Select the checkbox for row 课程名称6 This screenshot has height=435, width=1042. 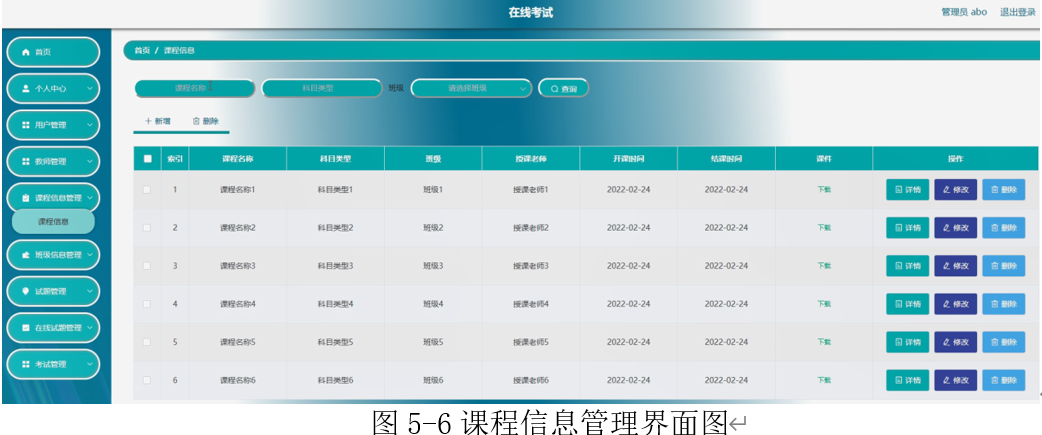[147, 380]
